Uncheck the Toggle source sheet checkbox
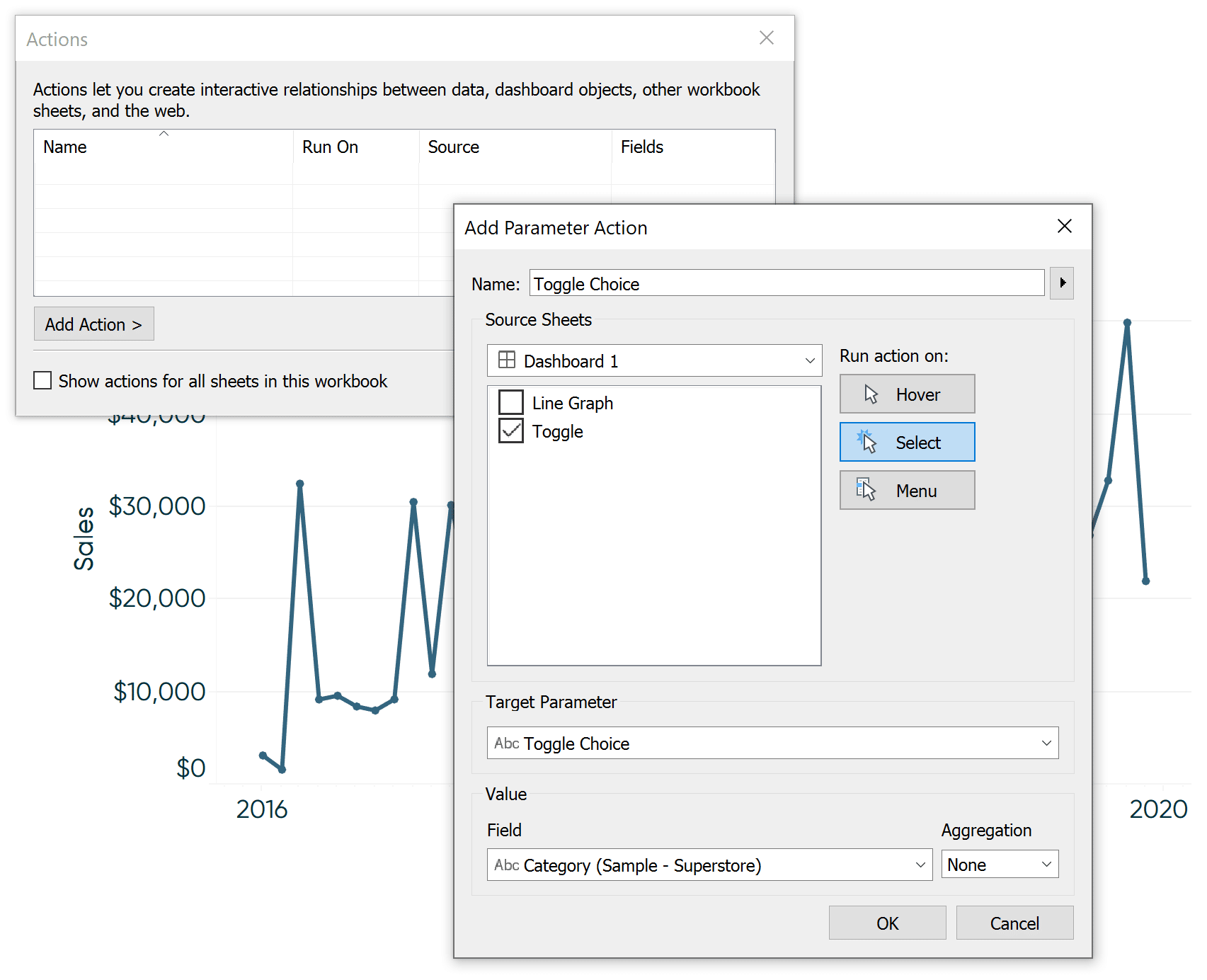This screenshot has width=1207, height=980. 511,431
